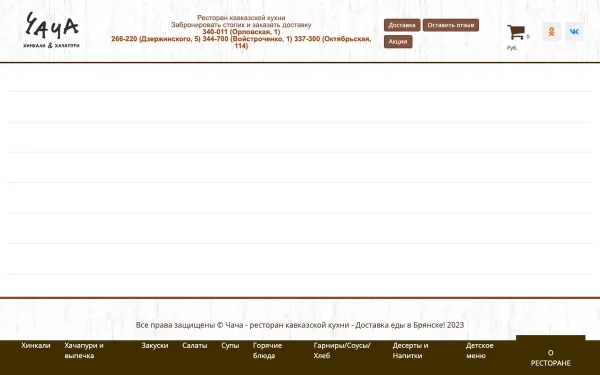Open the Горячие блюда category
The width and height of the screenshot is (600, 375).
(x=267, y=351)
